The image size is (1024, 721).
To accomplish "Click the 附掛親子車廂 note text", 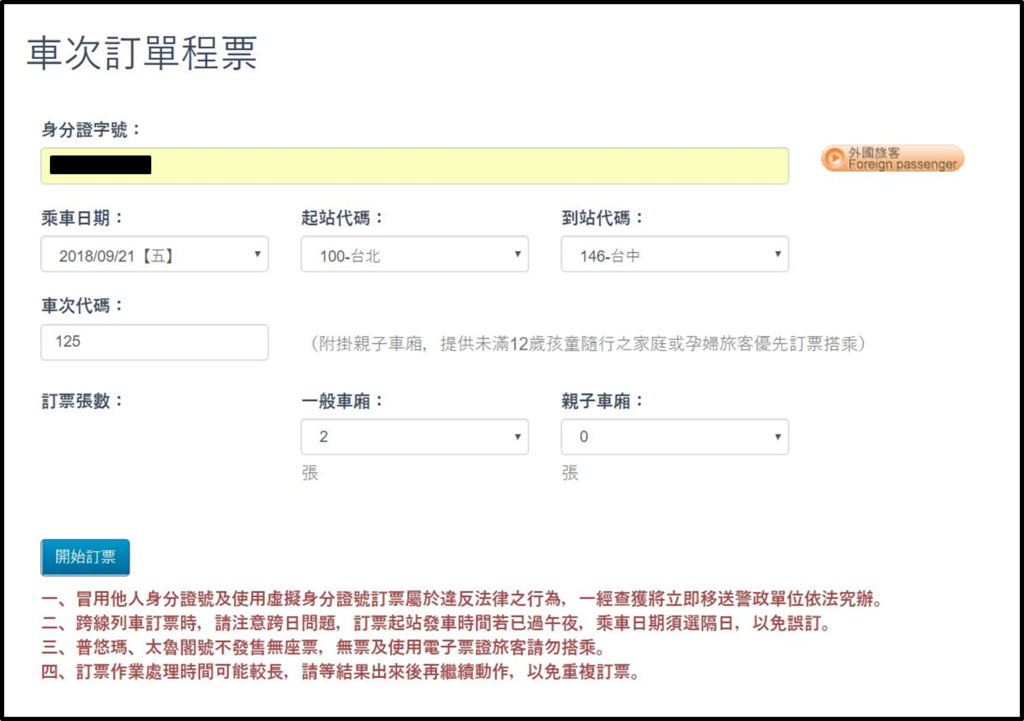I will coord(588,344).
